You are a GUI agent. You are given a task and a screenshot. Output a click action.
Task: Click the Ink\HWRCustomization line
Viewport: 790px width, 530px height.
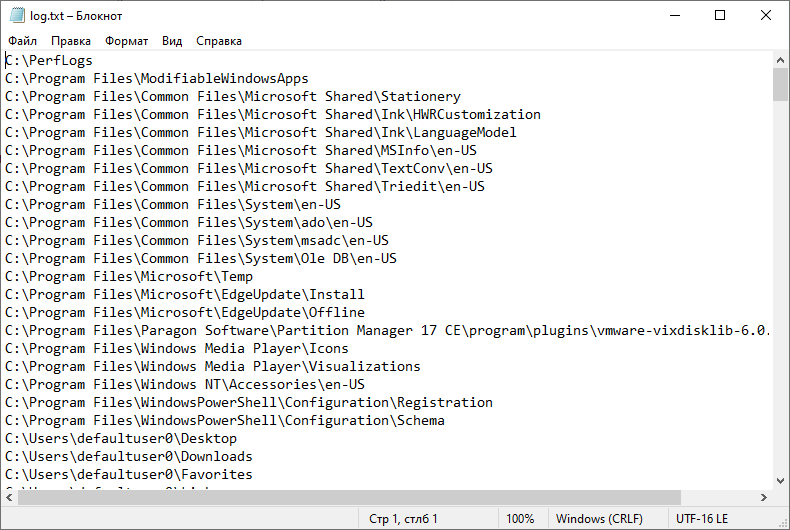click(x=273, y=115)
